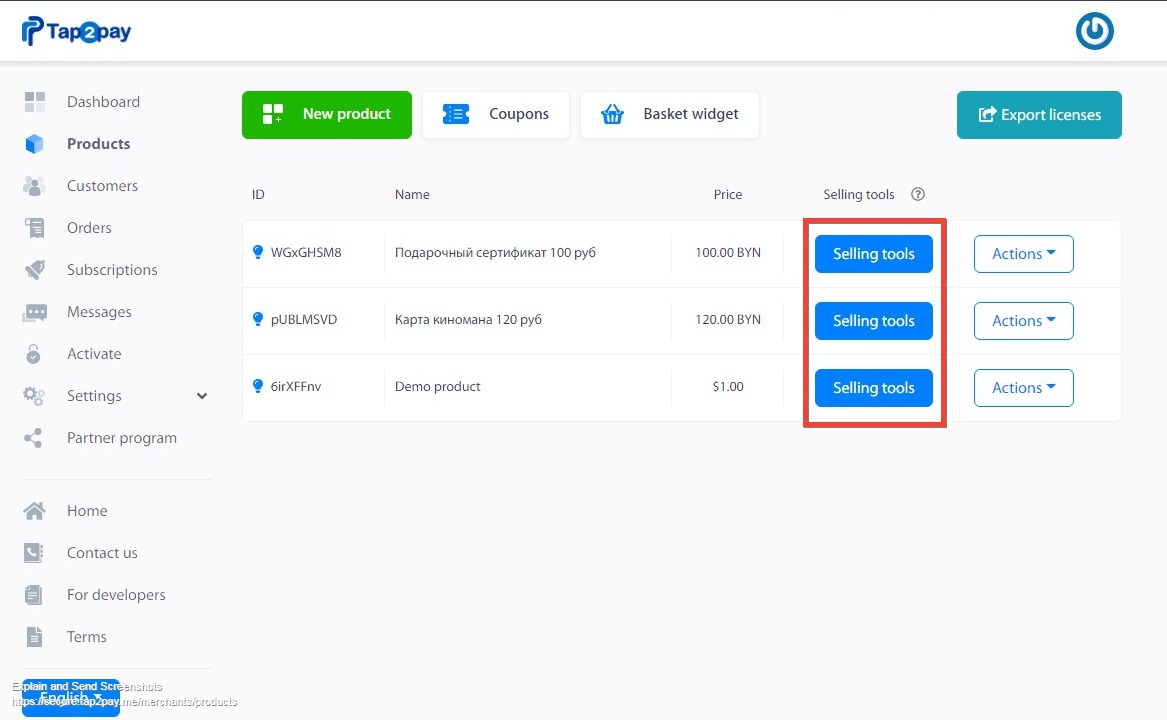Click the Orders sidebar icon
The width and height of the screenshot is (1167, 720).
[x=35, y=227]
